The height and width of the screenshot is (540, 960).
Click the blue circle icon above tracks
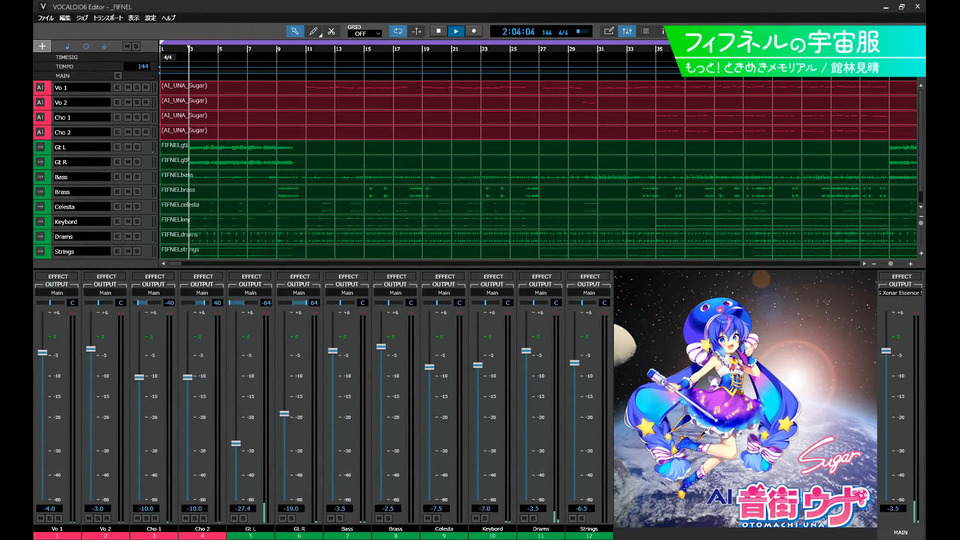pos(86,47)
